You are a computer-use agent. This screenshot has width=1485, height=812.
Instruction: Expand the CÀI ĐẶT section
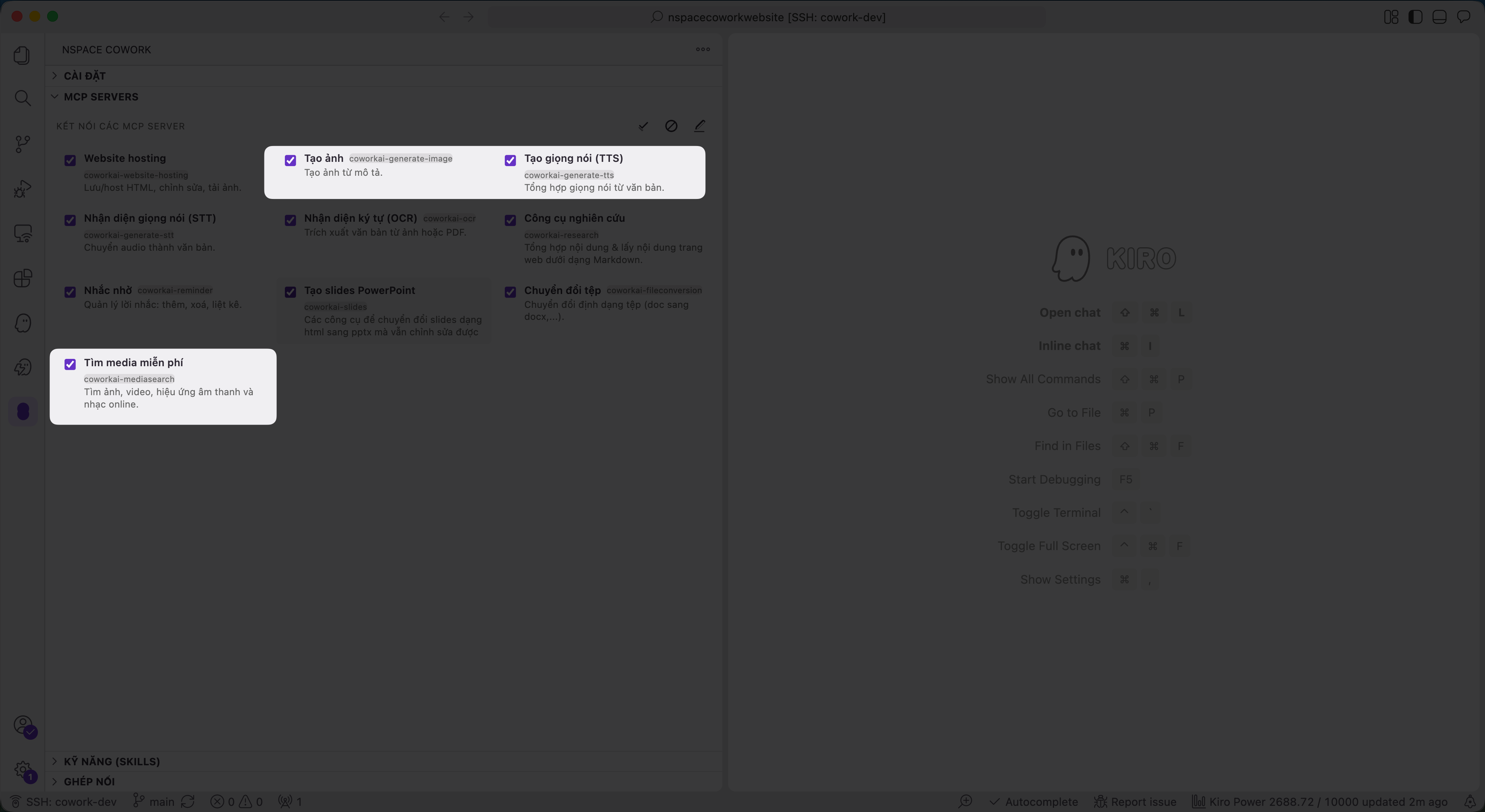84,75
